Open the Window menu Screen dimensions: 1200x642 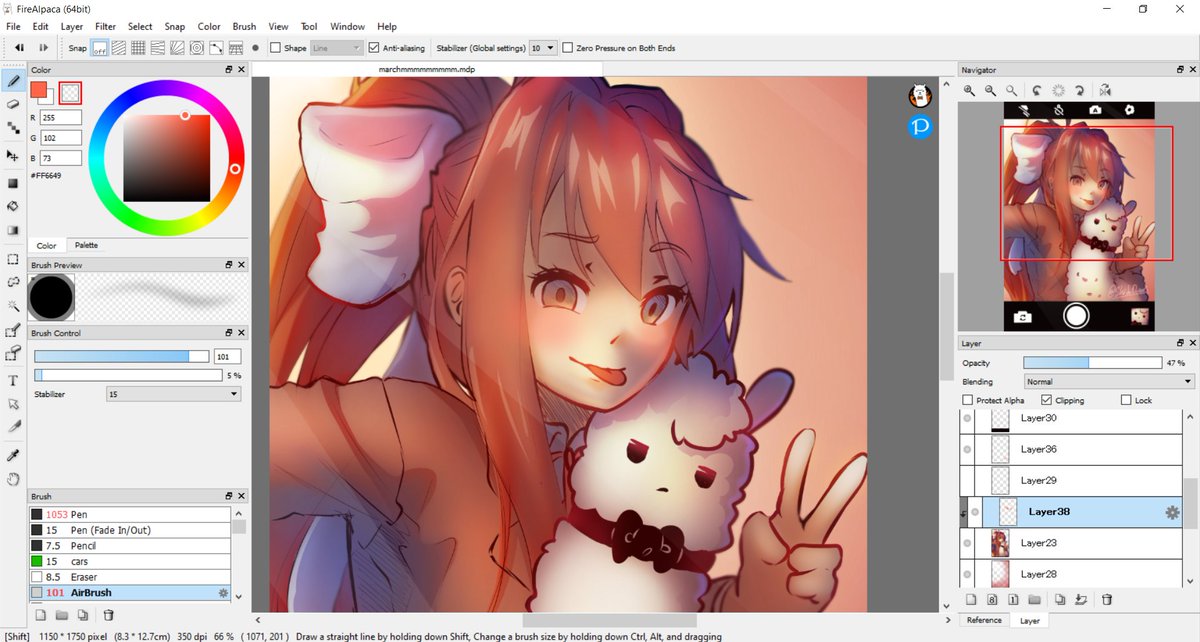coord(347,26)
